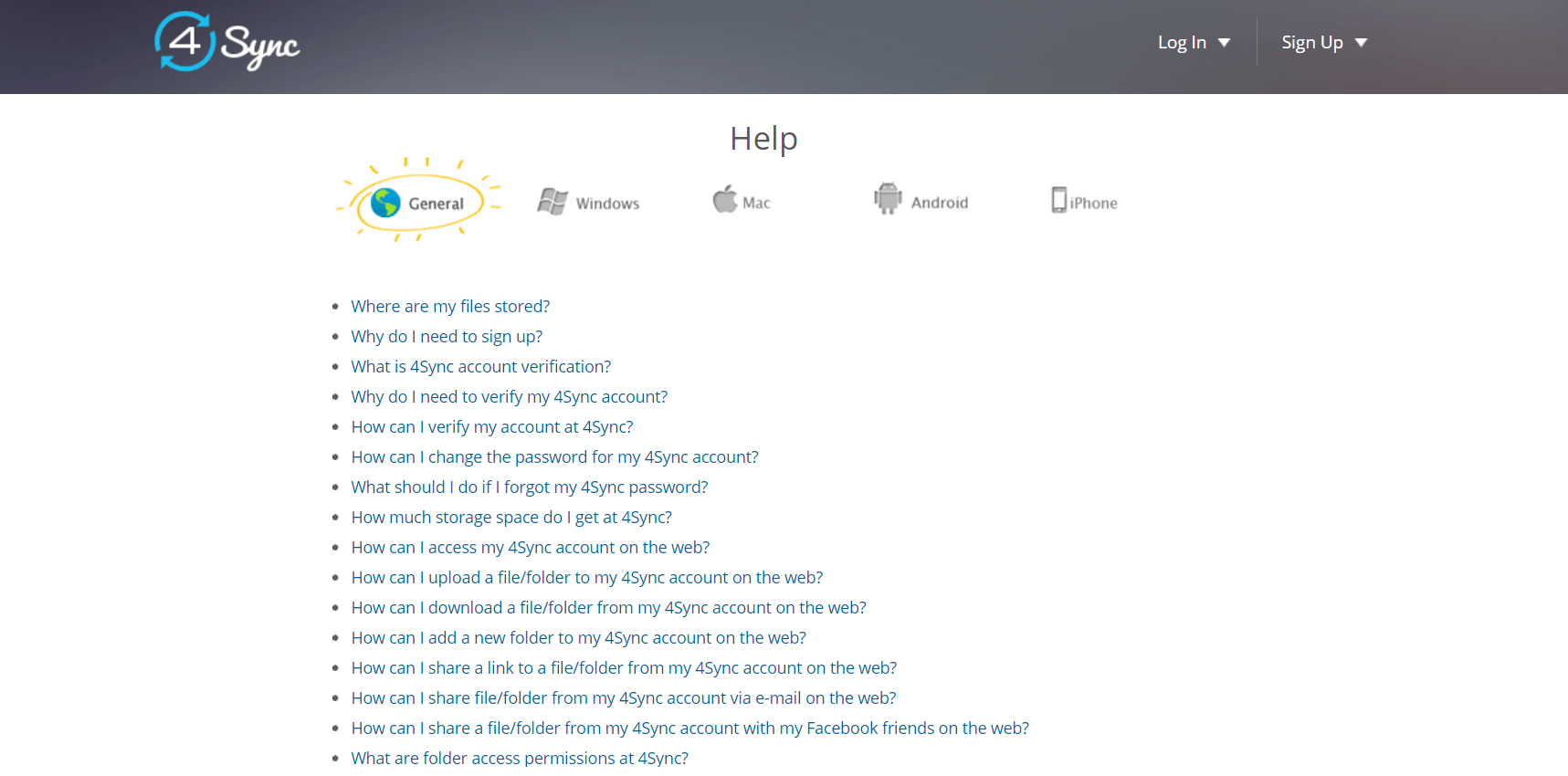Open the folder access permissions question
This screenshot has width=1568, height=776.
click(520, 759)
